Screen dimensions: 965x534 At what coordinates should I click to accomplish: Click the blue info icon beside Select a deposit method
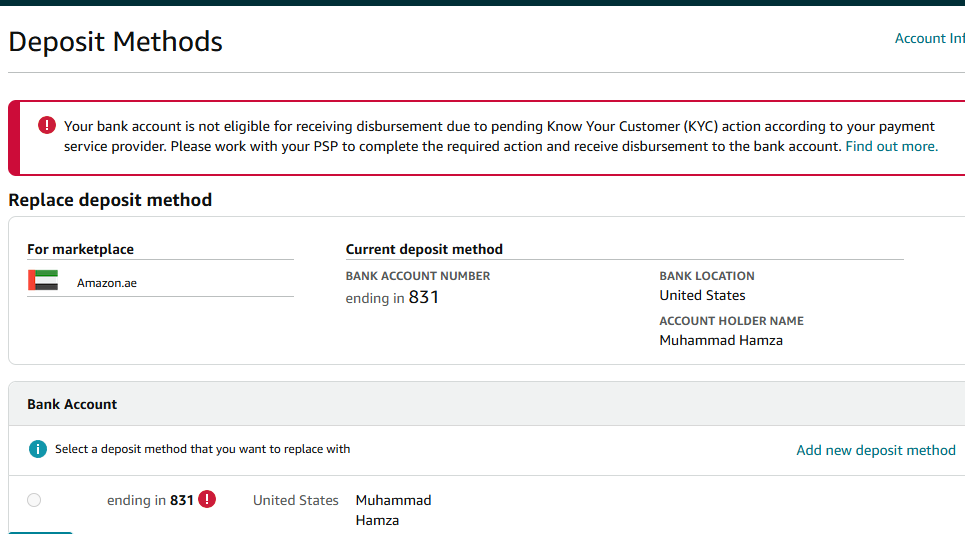[38, 449]
